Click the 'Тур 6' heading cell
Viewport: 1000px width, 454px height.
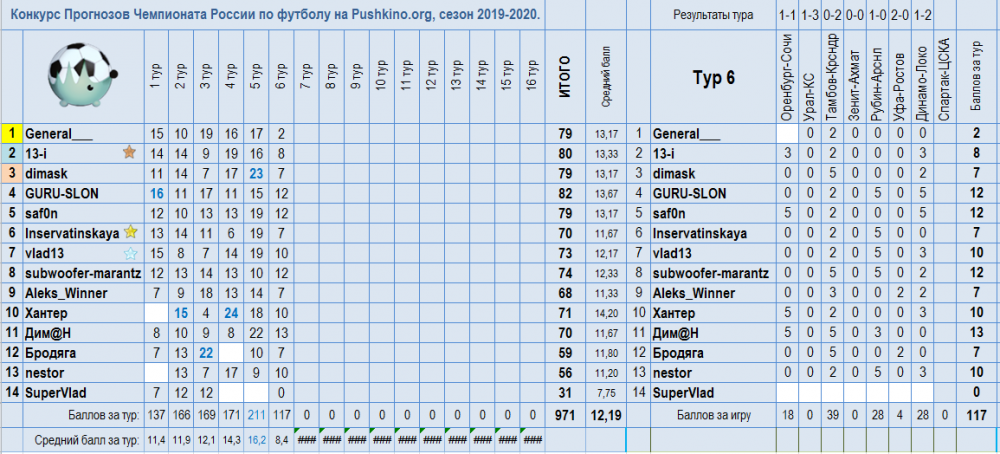(x=714, y=77)
